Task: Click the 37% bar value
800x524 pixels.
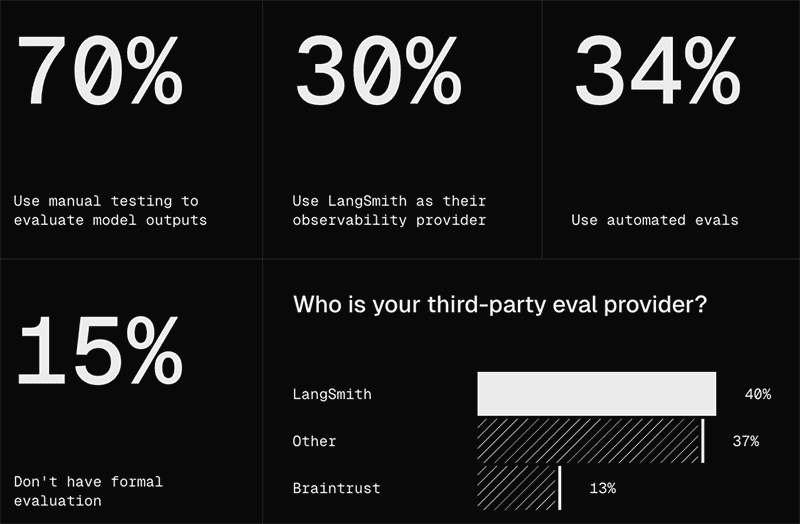Action: [x=745, y=441]
